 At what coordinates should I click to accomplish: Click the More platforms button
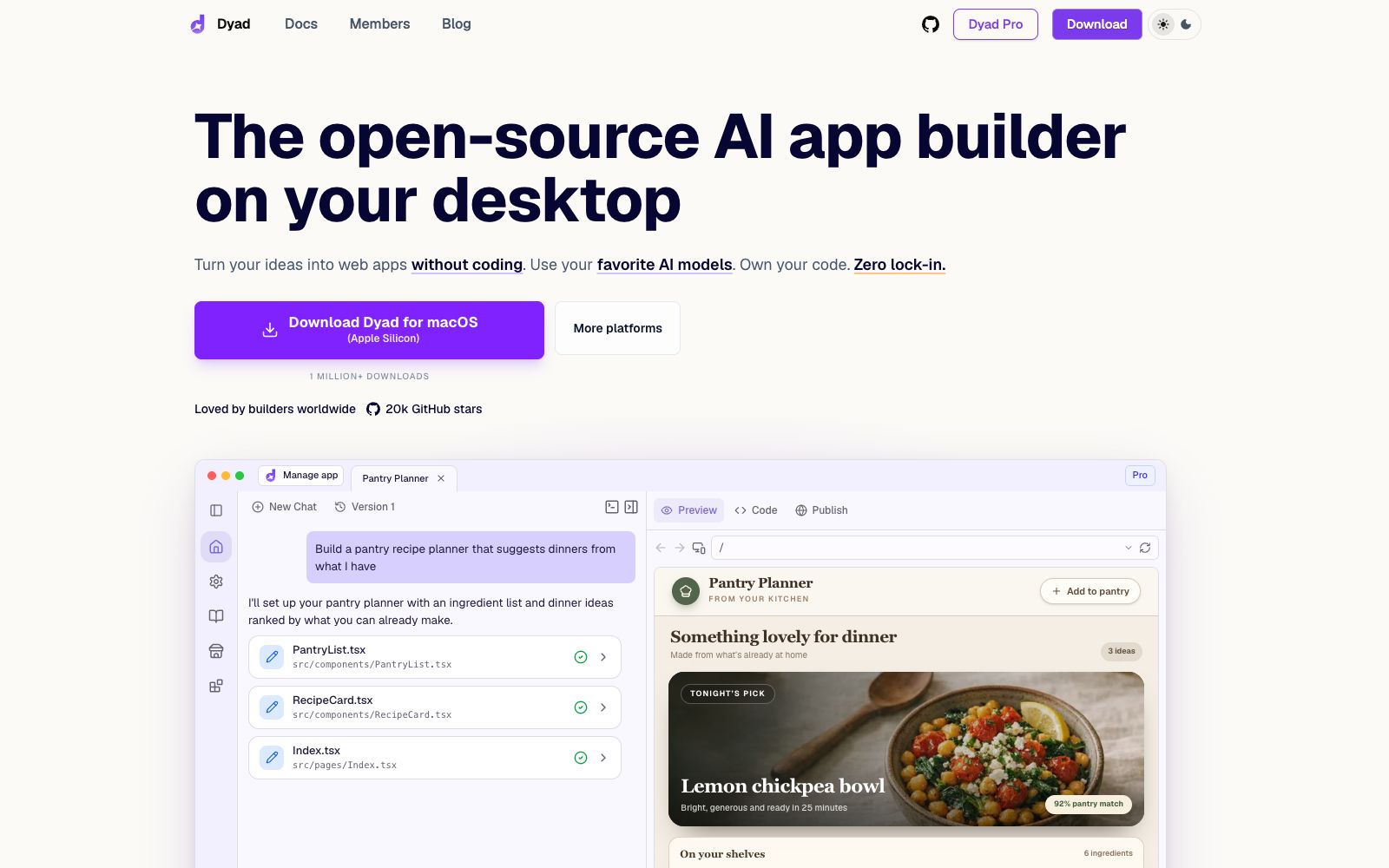pyautogui.click(x=617, y=328)
